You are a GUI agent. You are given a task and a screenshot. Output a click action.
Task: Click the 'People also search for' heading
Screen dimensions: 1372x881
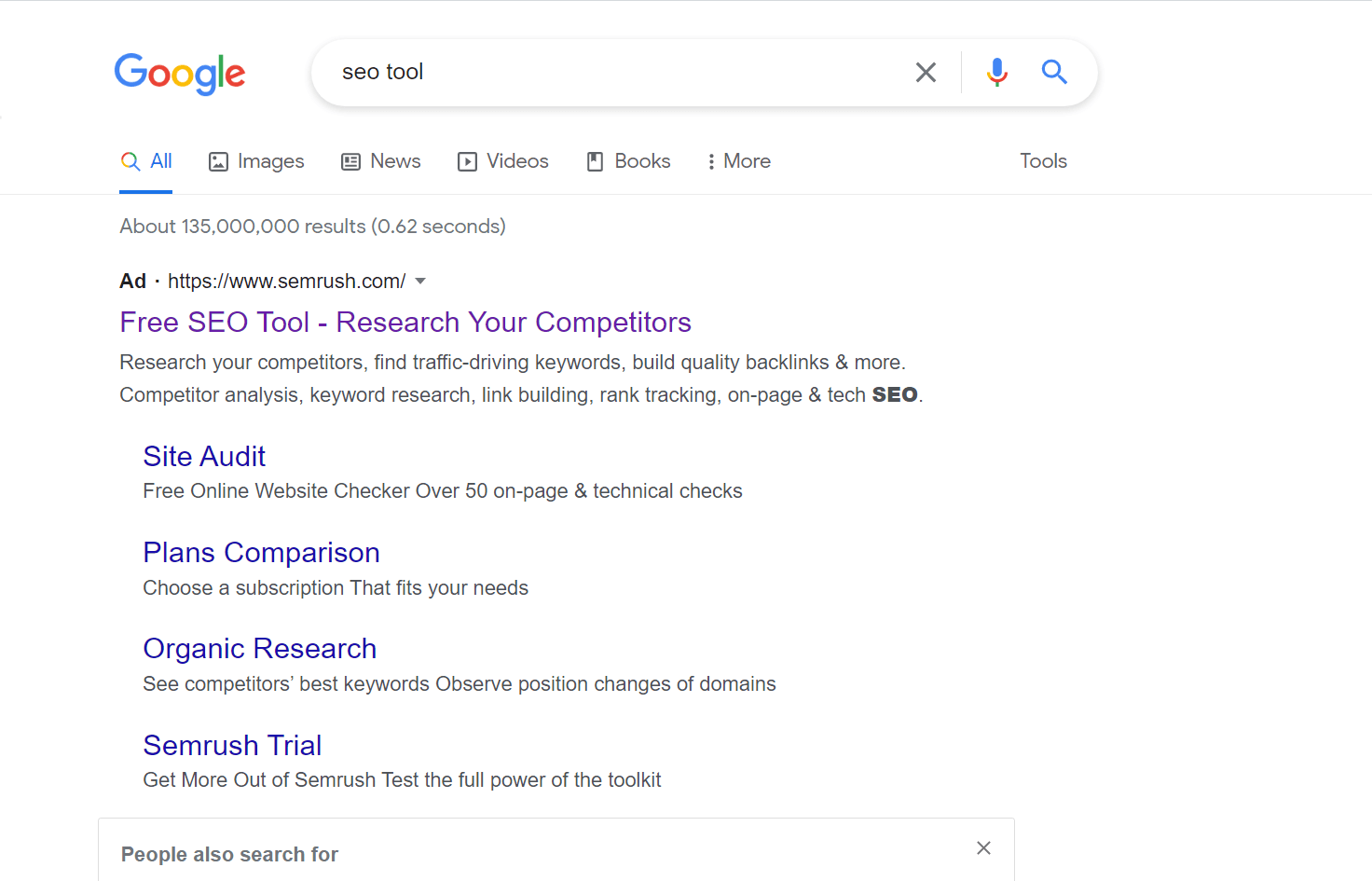[229, 854]
